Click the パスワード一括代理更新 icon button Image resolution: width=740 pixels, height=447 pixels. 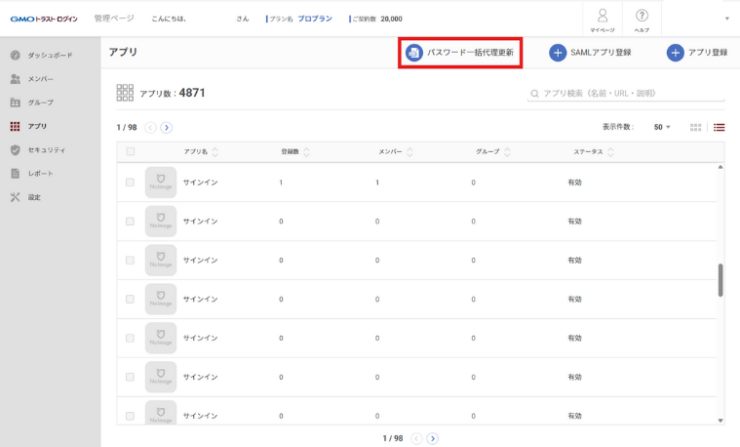click(414, 53)
